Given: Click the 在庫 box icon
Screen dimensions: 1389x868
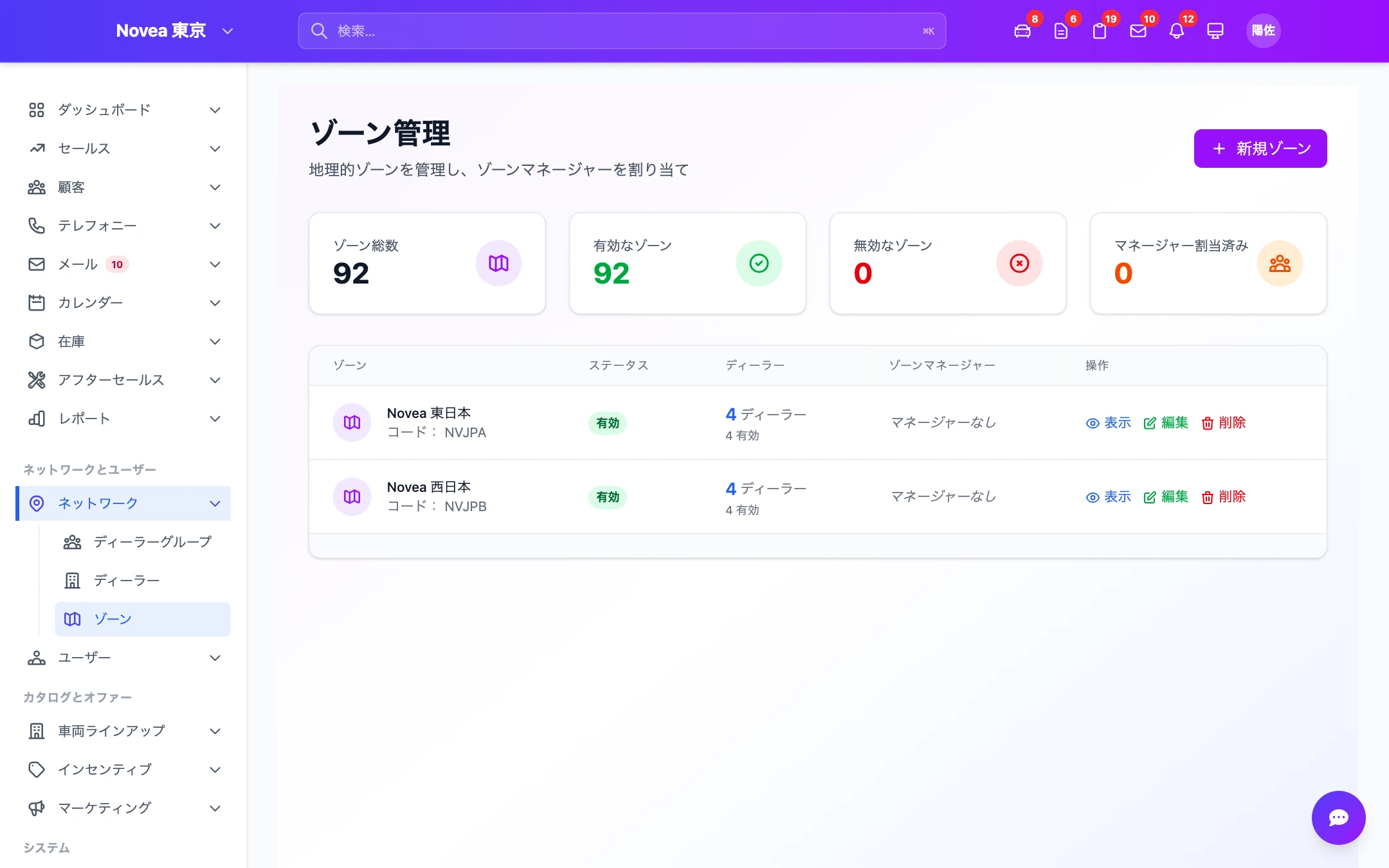Looking at the screenshot, I should (x=37, y=341).
